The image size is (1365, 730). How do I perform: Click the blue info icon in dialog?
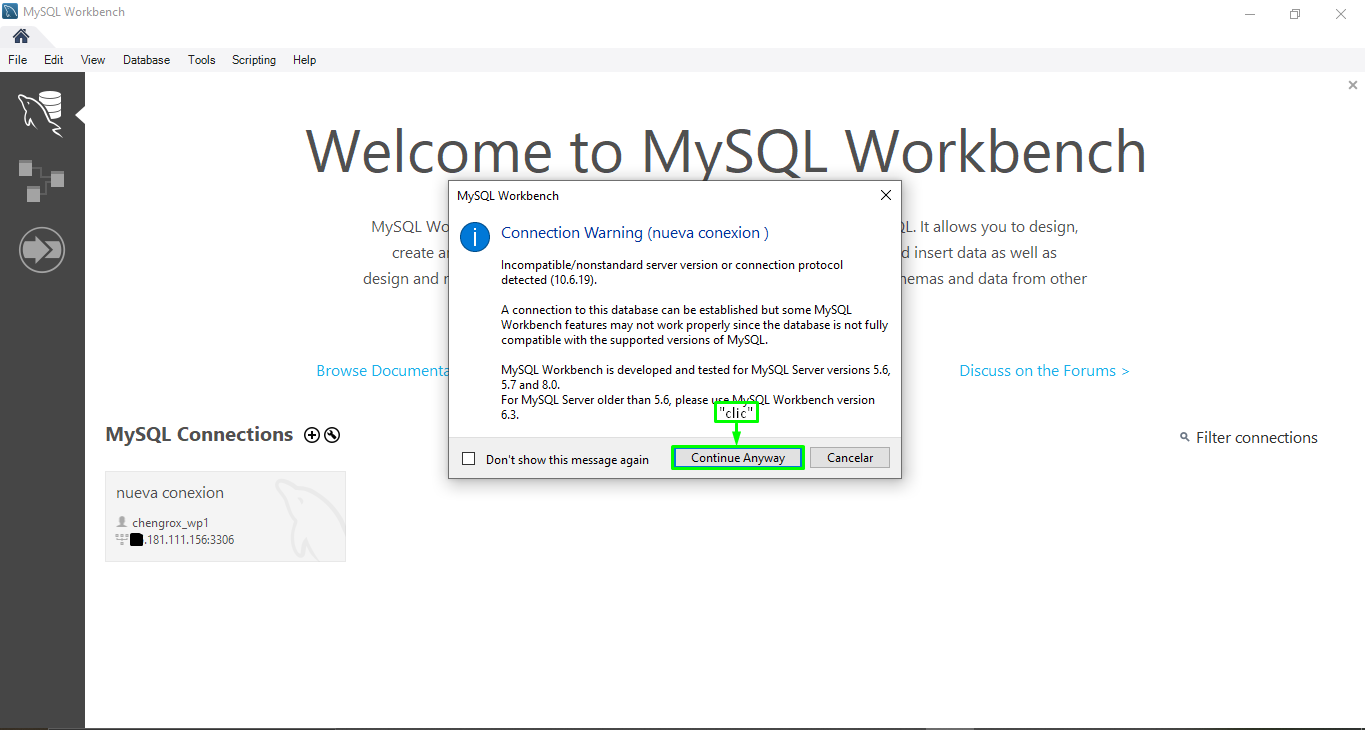click(x=474, y=237)
